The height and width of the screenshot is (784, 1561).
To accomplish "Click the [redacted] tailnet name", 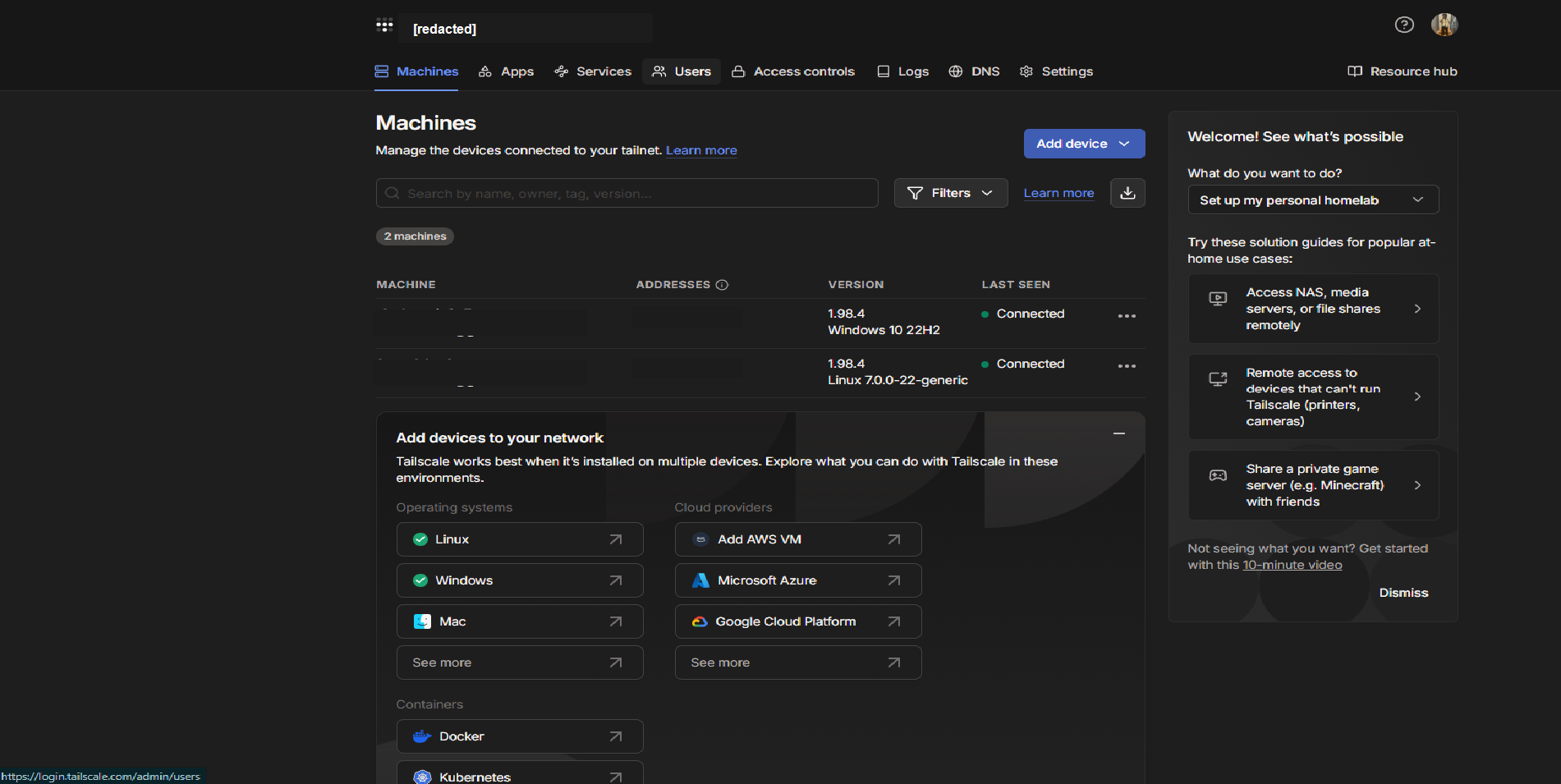I will (444, 29).
